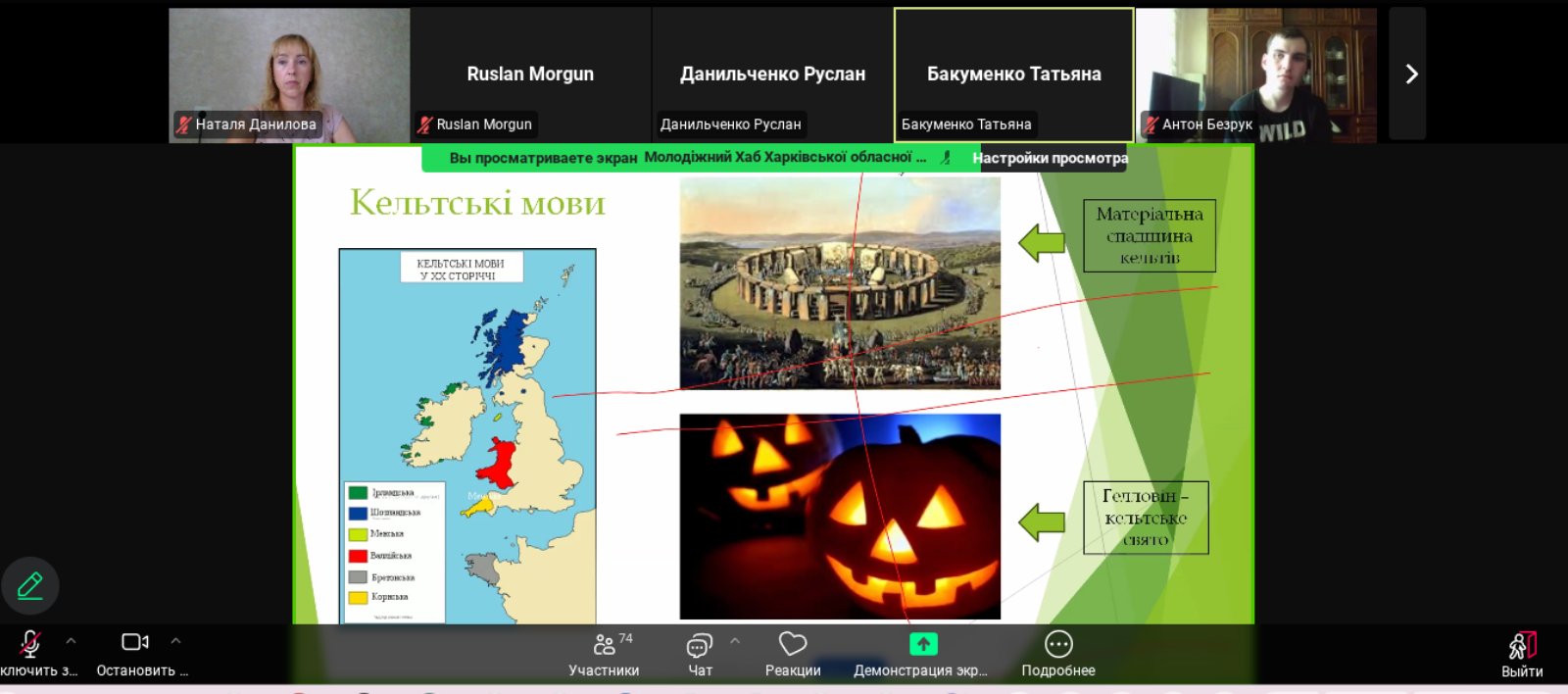This screenshot has width=1568, height=694.
Task: Open the green annotation pencil tool
Action: coord(30,585)
